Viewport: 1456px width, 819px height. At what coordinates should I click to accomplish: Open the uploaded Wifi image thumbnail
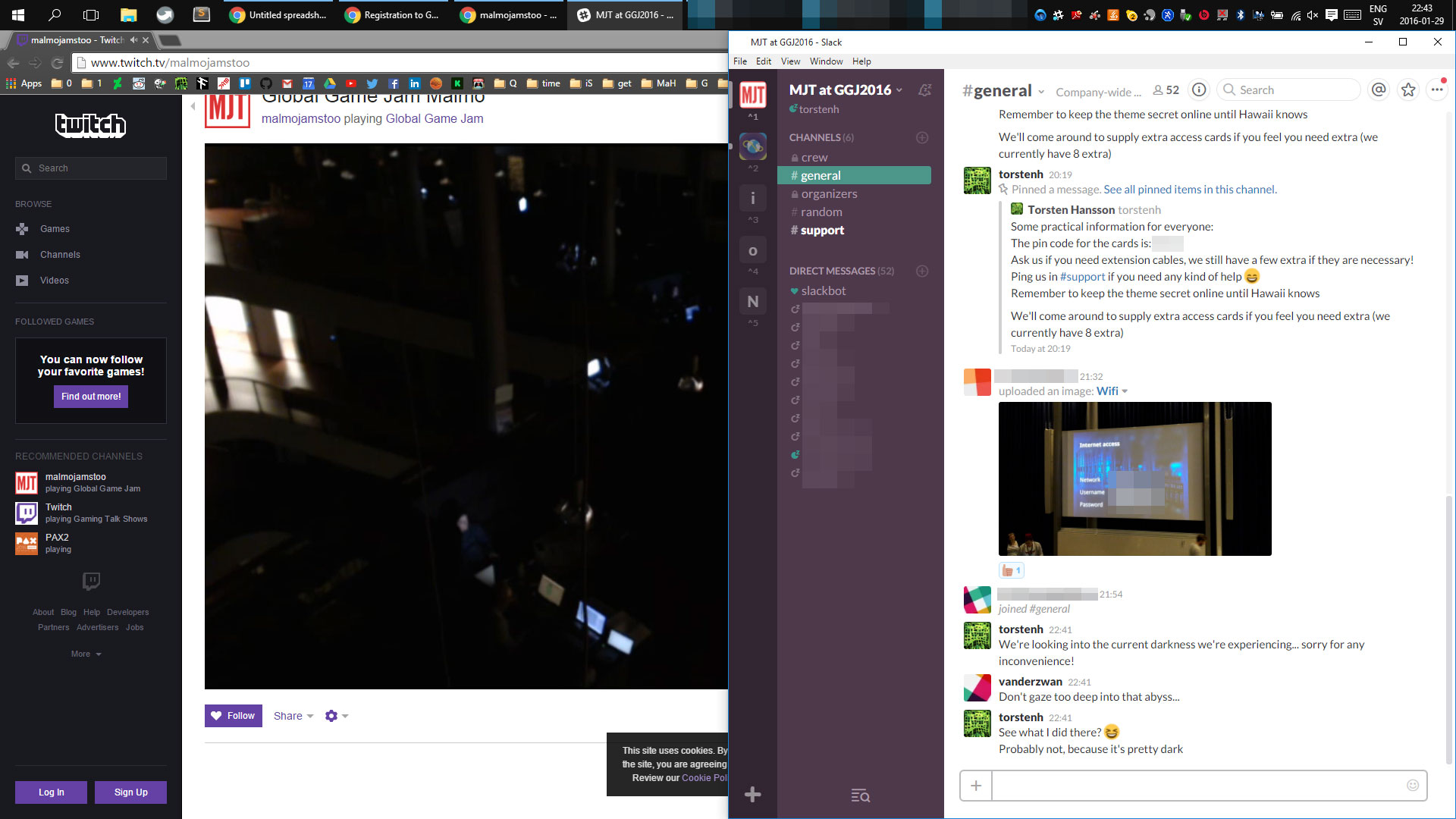coord(1134,479)
